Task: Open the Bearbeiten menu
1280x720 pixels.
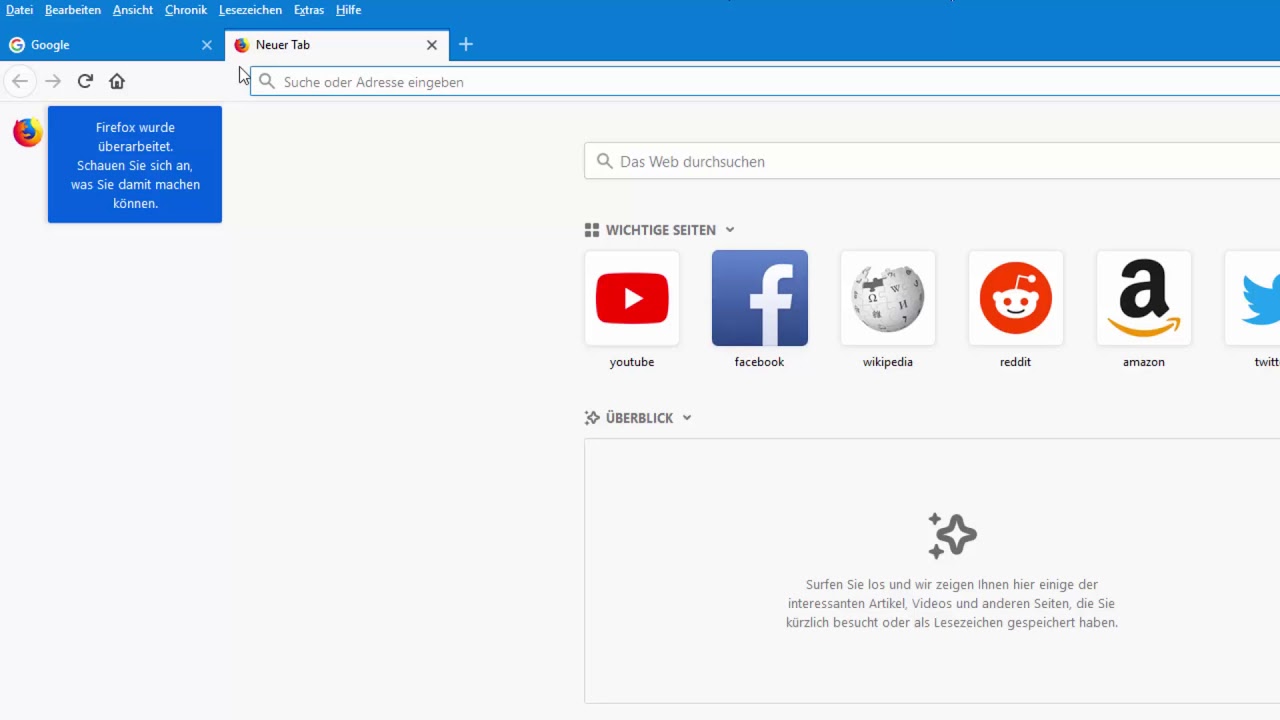Action: (73, 10)
